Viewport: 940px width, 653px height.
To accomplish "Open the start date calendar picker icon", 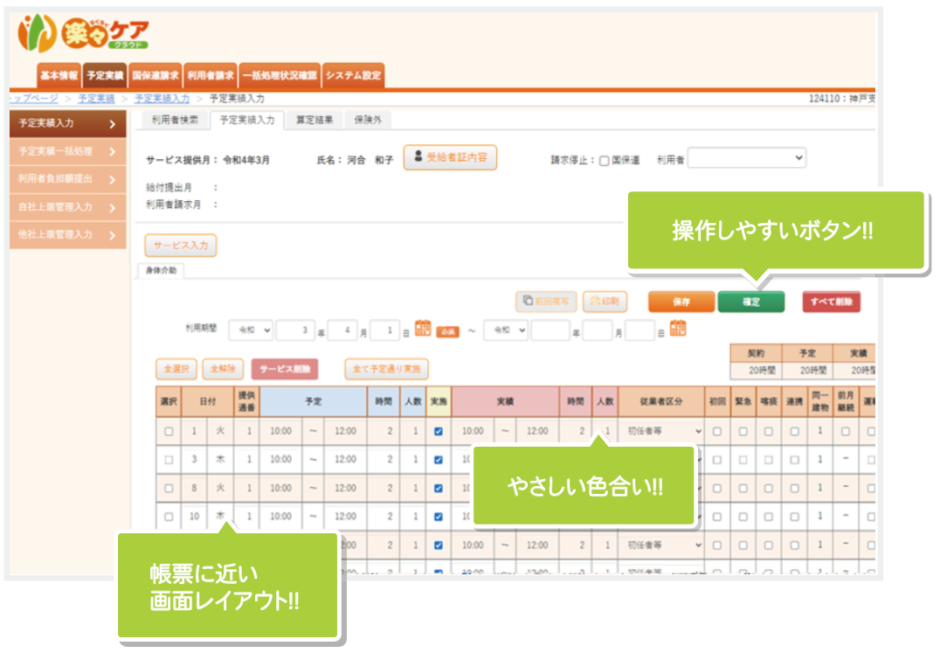I will pyautogui.click(x=422, y=329).
